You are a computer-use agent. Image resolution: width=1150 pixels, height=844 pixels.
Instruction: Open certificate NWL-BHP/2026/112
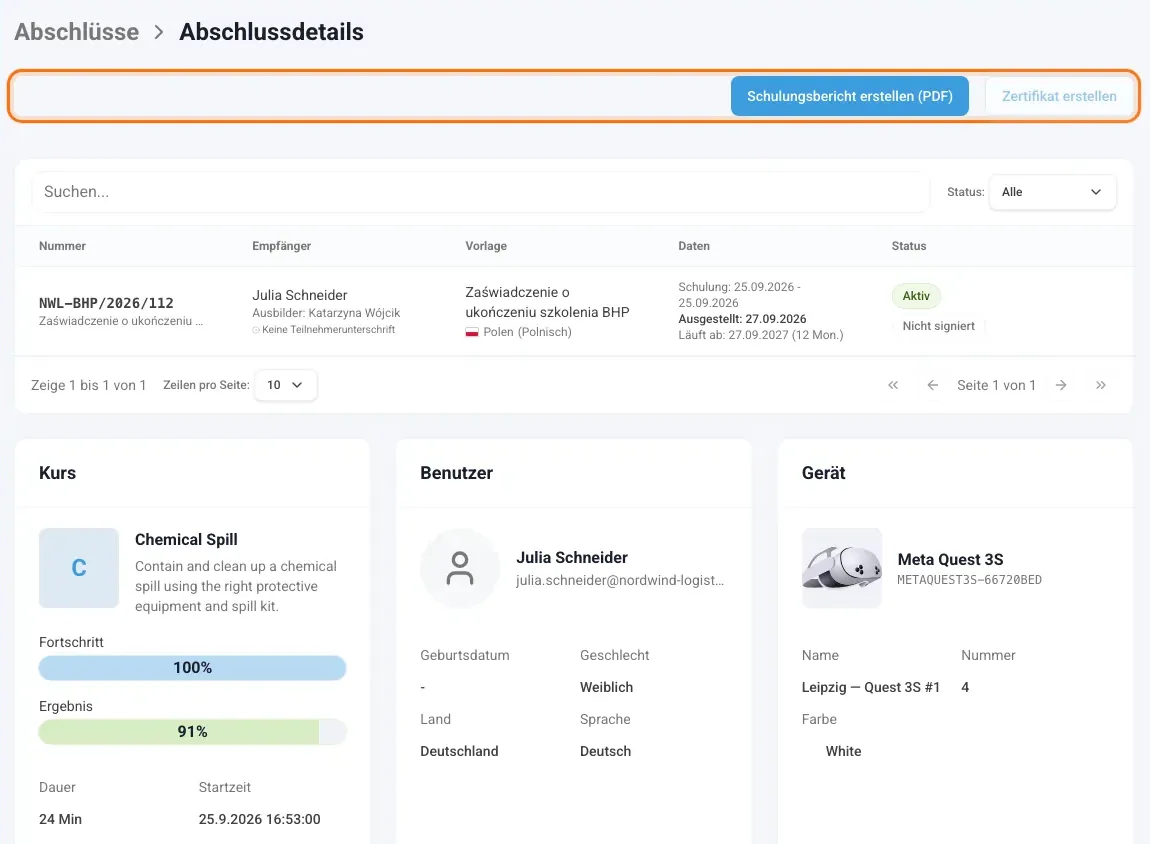click(106, 303)
